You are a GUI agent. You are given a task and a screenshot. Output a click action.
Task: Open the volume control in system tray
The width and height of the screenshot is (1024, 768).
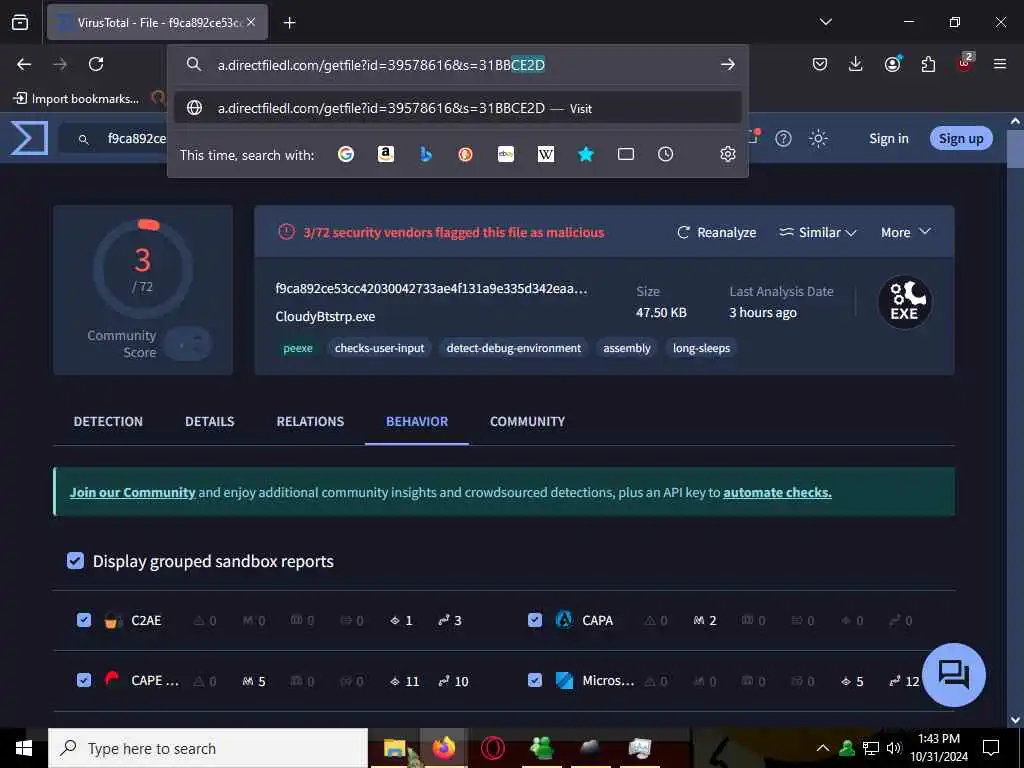click(x=894, y=748)
